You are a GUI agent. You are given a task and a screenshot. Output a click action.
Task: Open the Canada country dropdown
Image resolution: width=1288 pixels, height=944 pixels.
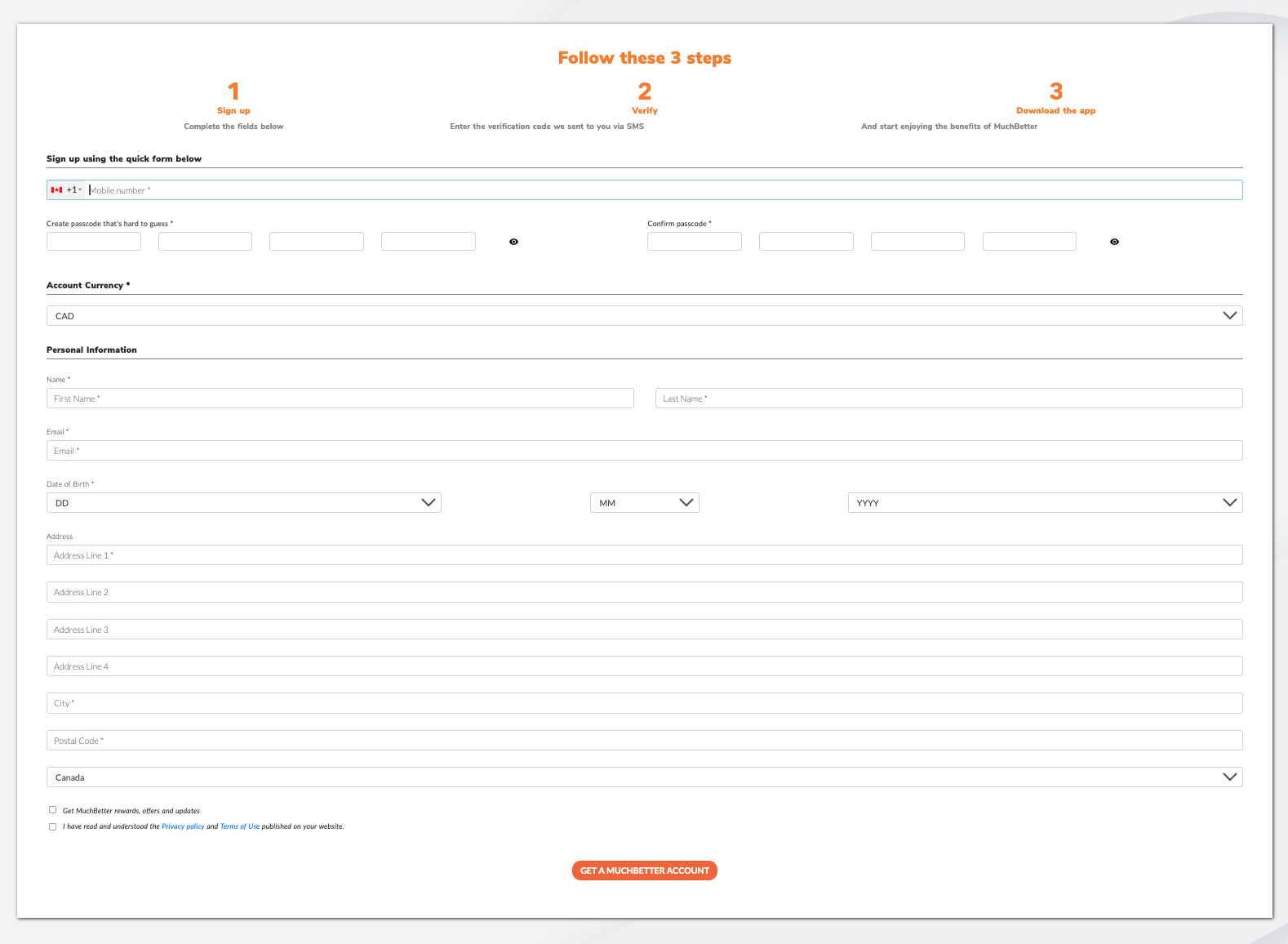point(644,777)
